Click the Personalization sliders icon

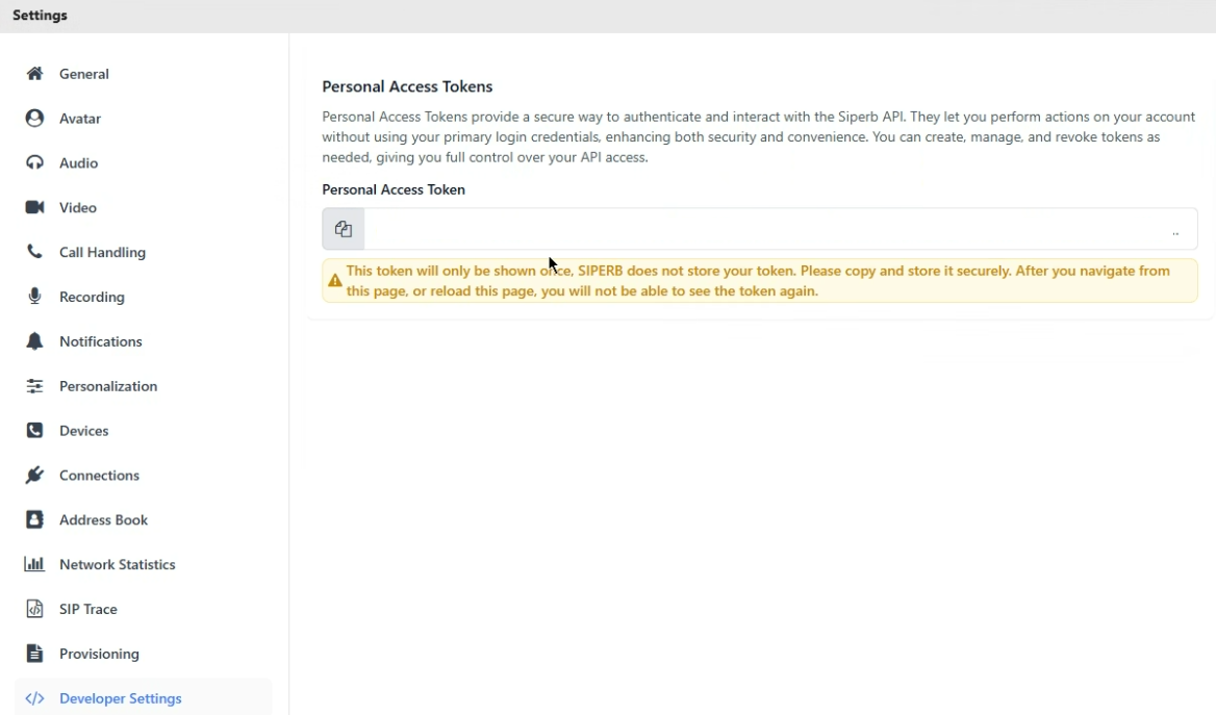(x=35, y=386)
